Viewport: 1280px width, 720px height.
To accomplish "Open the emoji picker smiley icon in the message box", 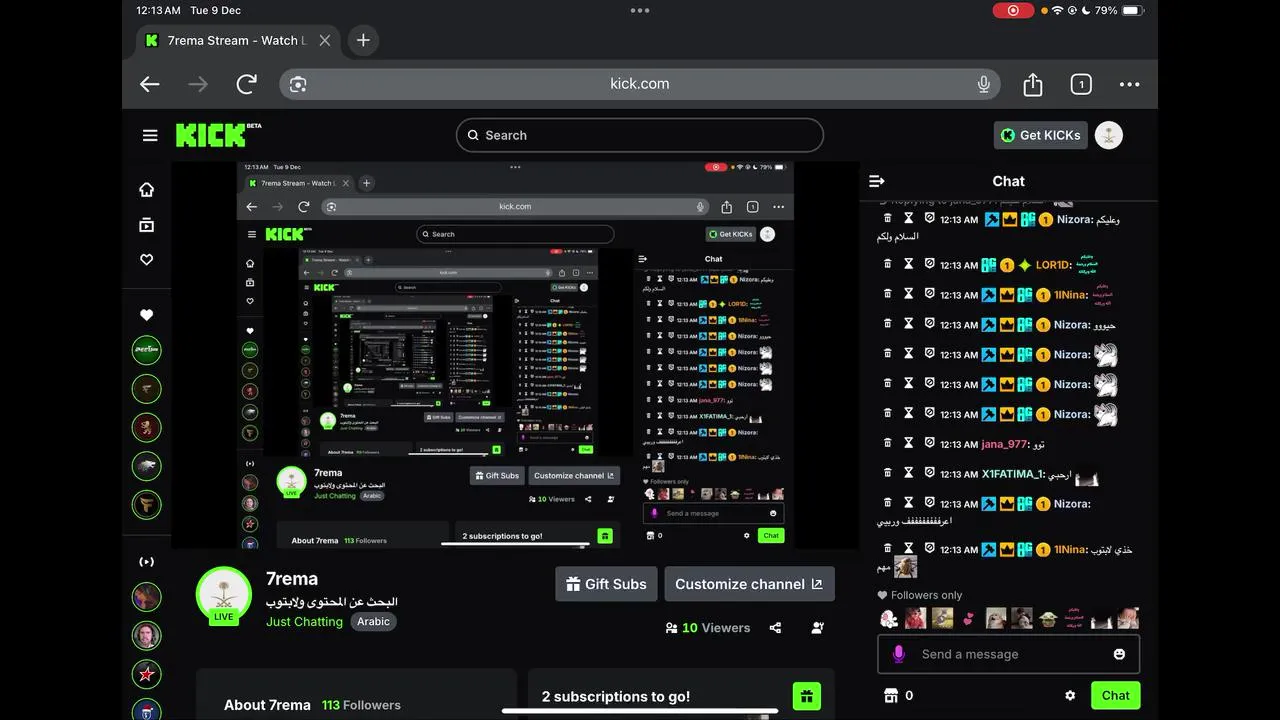I will click(1119, 654).
